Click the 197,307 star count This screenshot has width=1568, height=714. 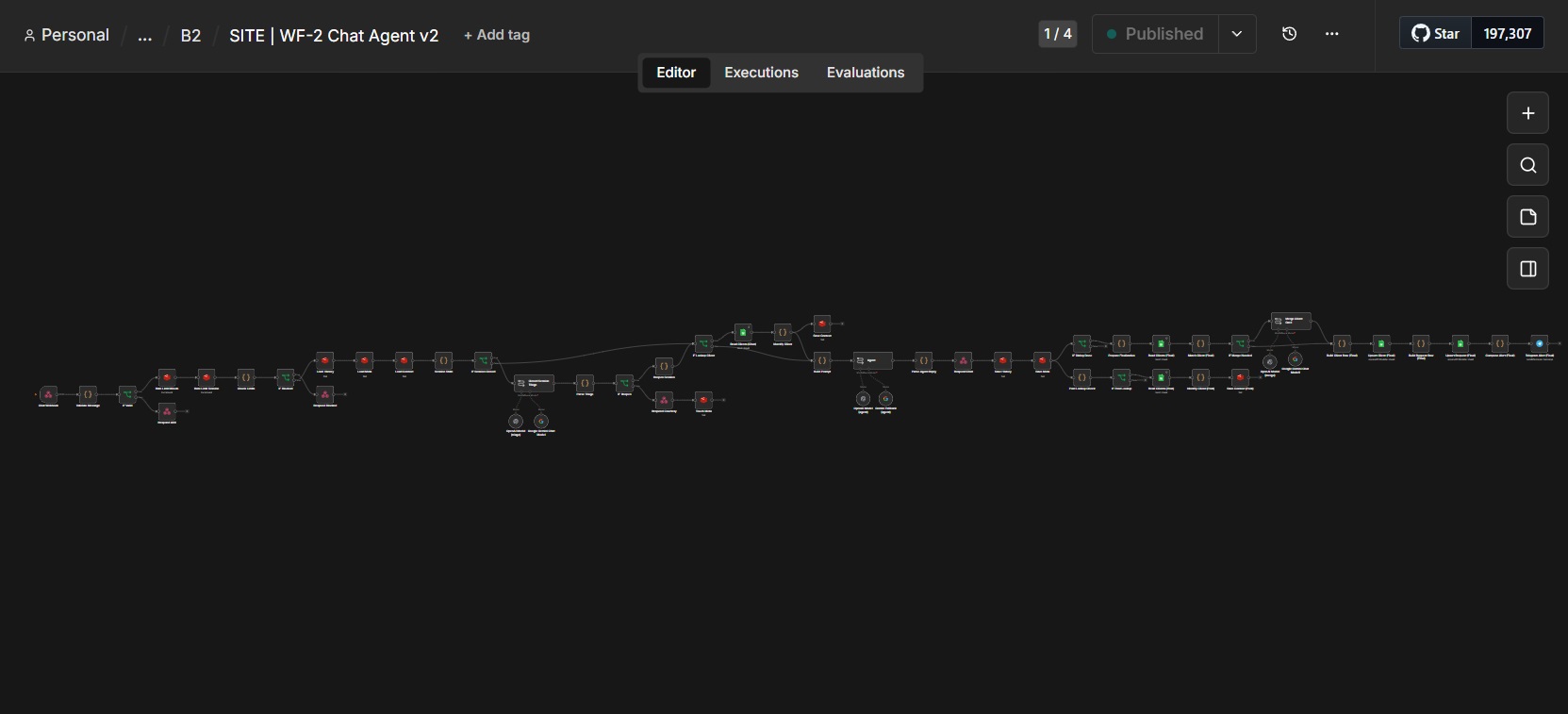pyautogui.click(x=1507, y=34)
